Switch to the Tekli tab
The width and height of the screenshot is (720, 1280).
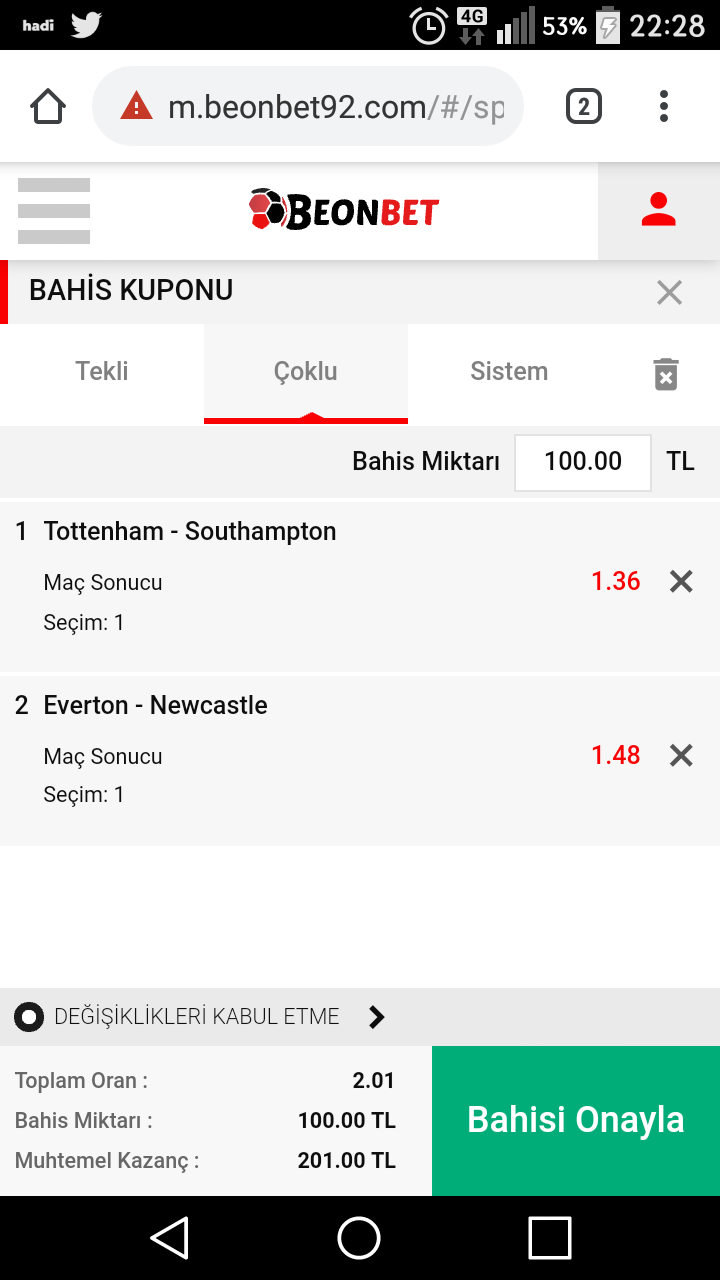pyautogui.click(x=102, y=374)
